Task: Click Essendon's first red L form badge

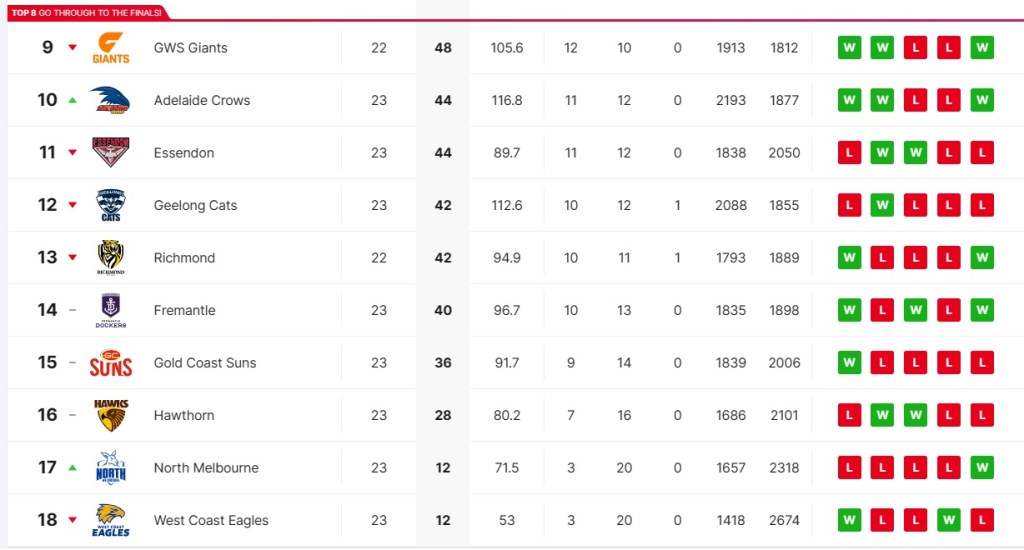Action: coord(849,153)
